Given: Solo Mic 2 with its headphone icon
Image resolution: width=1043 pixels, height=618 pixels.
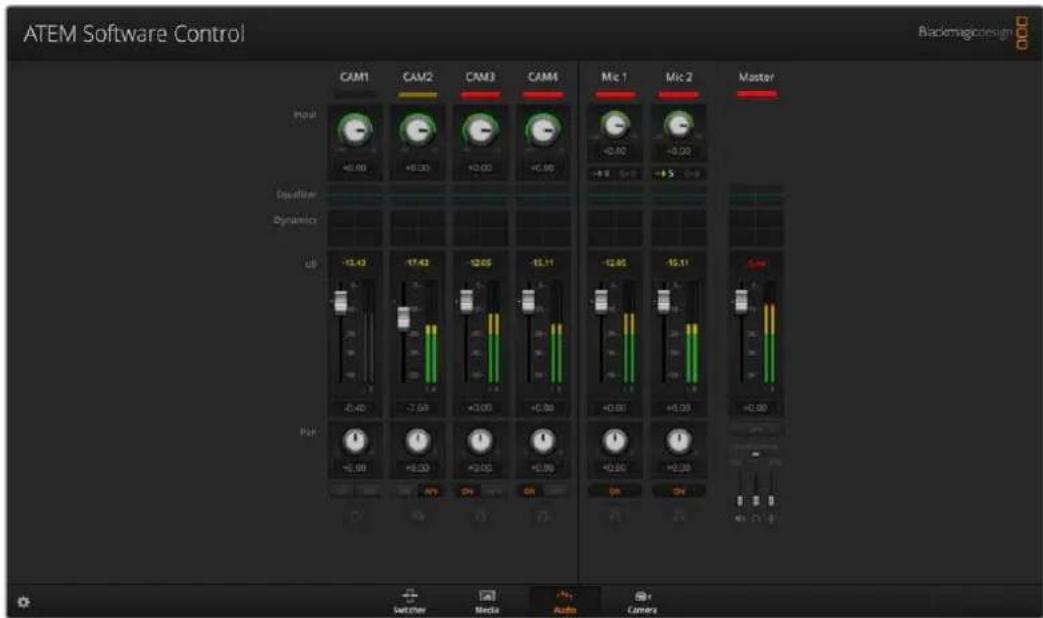Looking at the screenshot, I should click(x=678, y=516).
